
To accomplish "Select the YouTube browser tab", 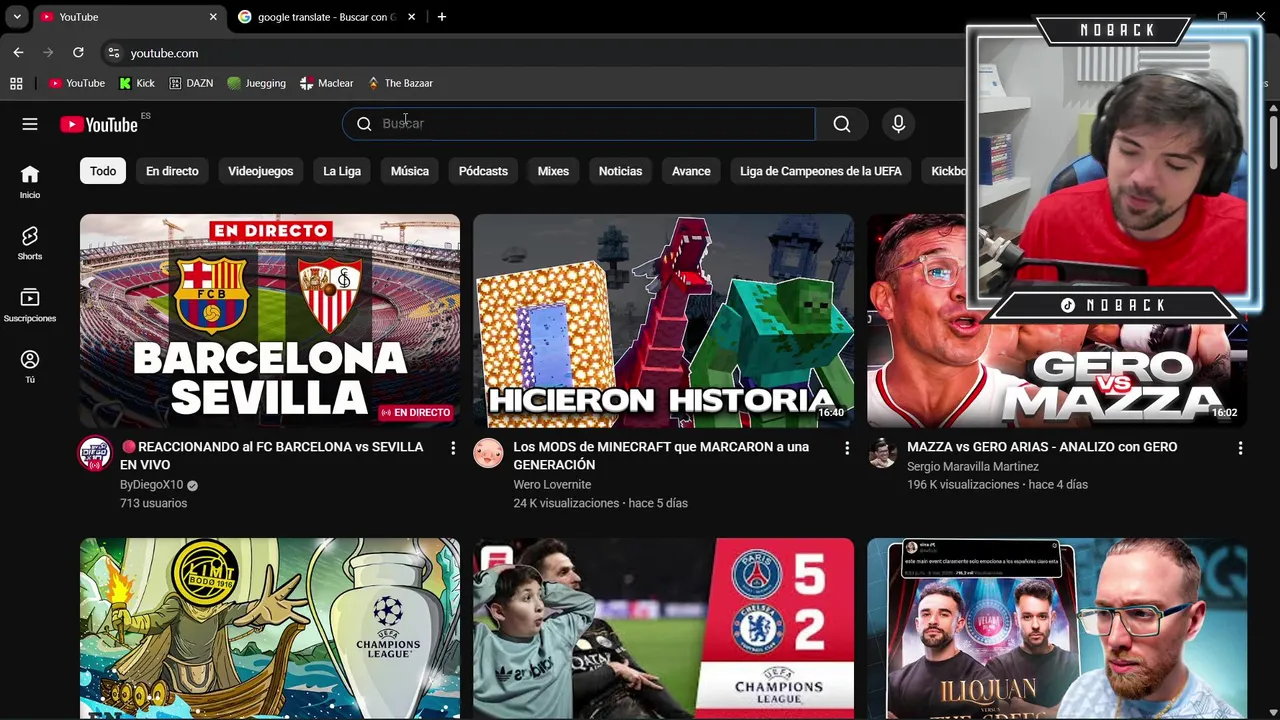I will tap(128, 17).
